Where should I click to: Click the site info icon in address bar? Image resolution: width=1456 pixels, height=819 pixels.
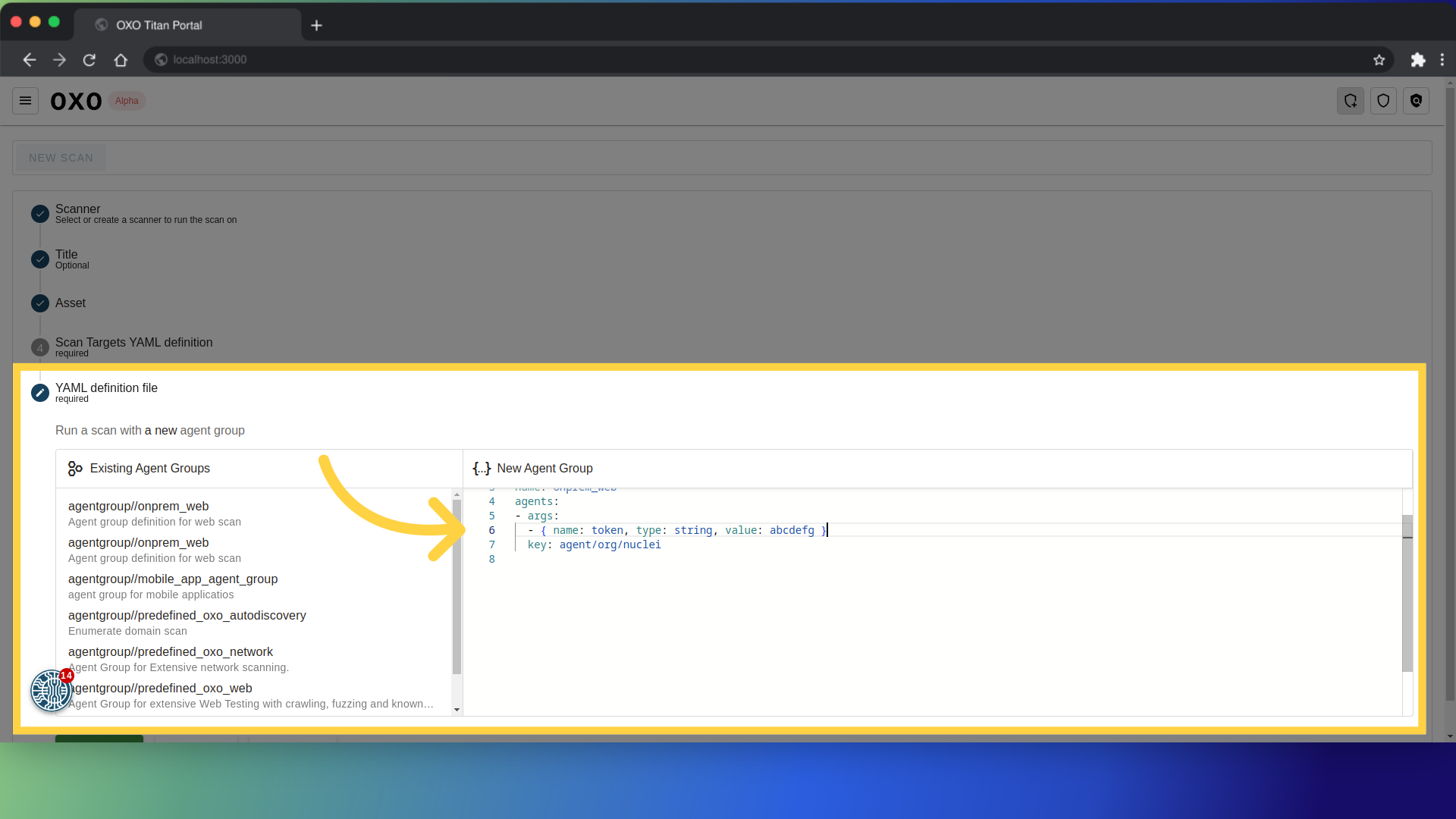click(x=161, y=60)
